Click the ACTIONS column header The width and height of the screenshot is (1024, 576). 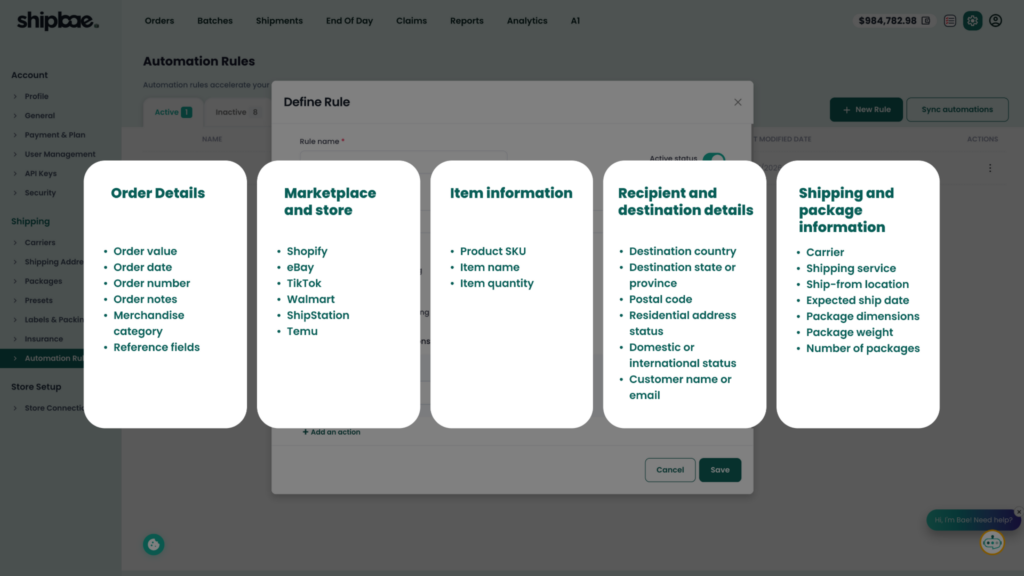click(x=982, y=139)
